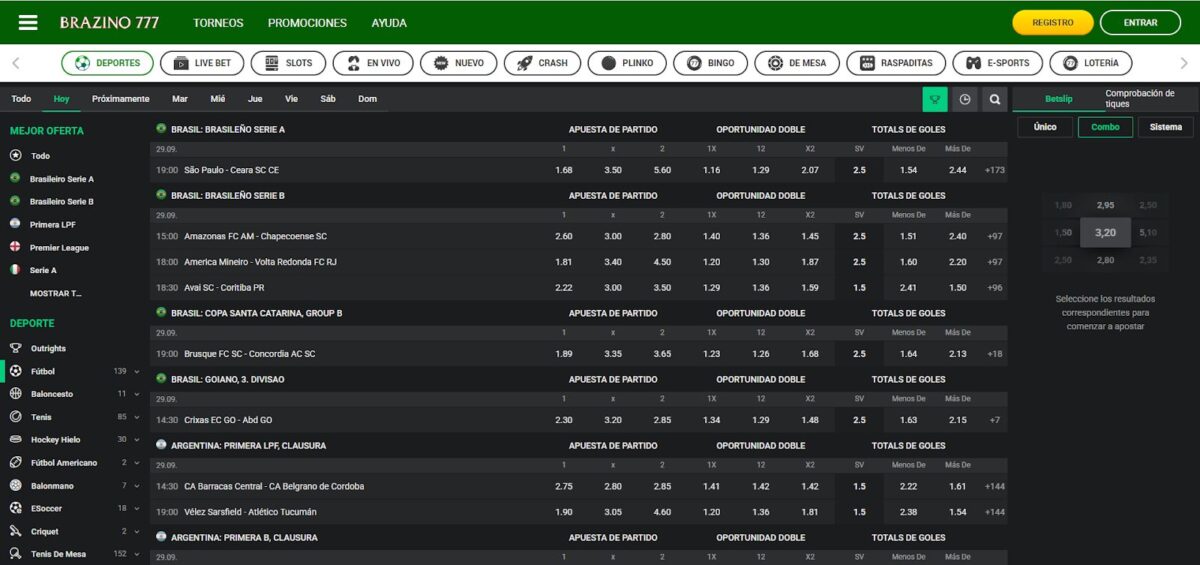1200x565 pixels.
Task: Open the Live Bet category
Action: click(201, 63)
